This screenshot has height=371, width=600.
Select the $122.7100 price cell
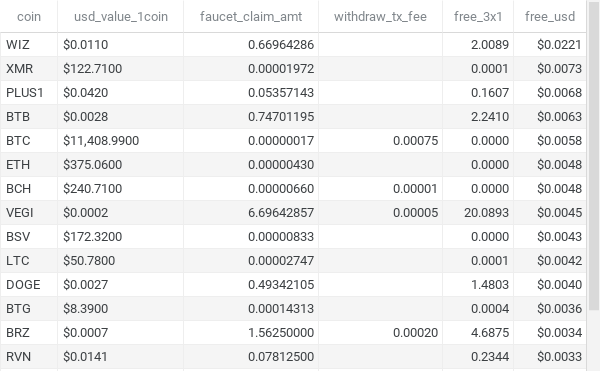click(121, 69)
